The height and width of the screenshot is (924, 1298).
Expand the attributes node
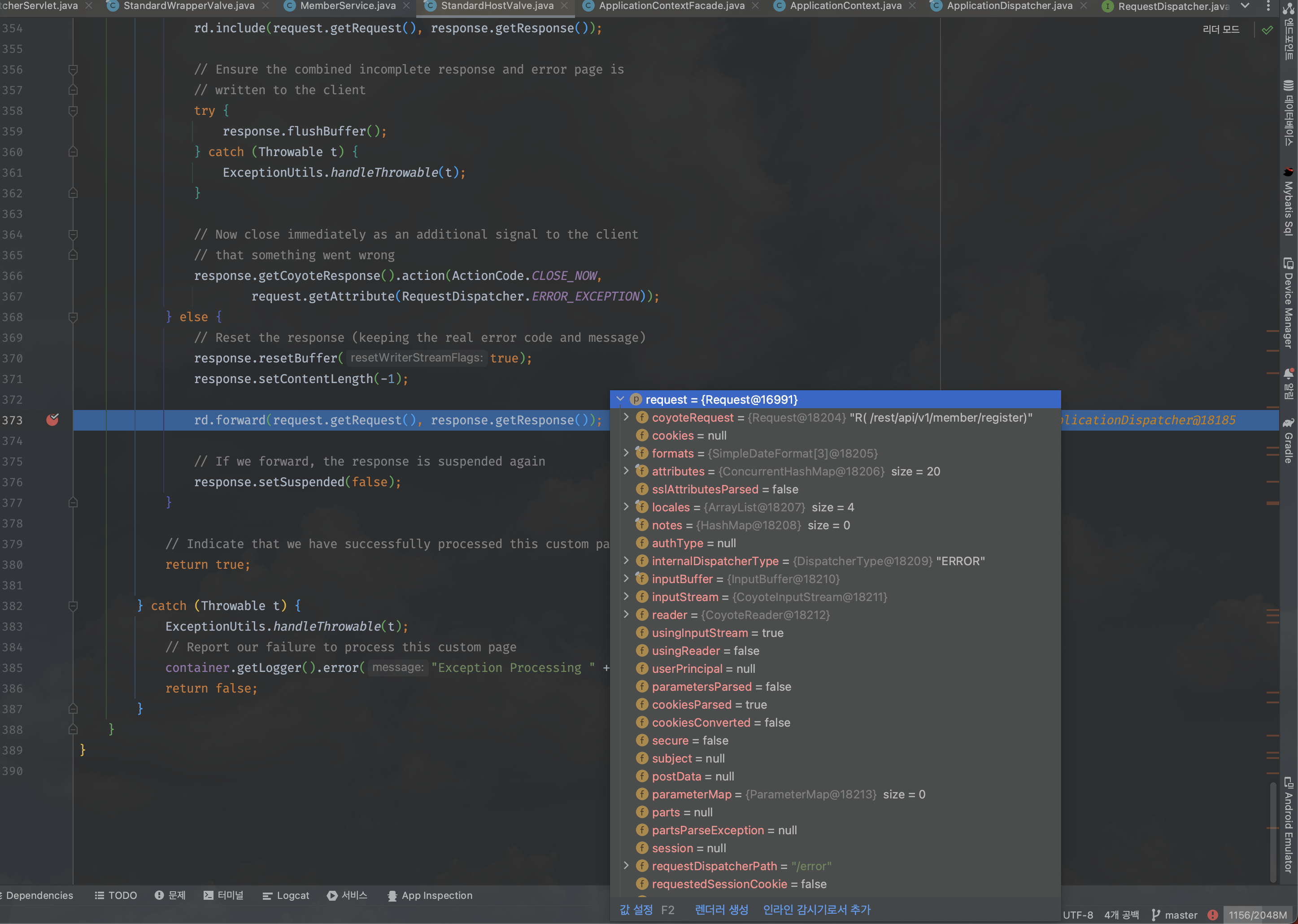coord(626,471)
